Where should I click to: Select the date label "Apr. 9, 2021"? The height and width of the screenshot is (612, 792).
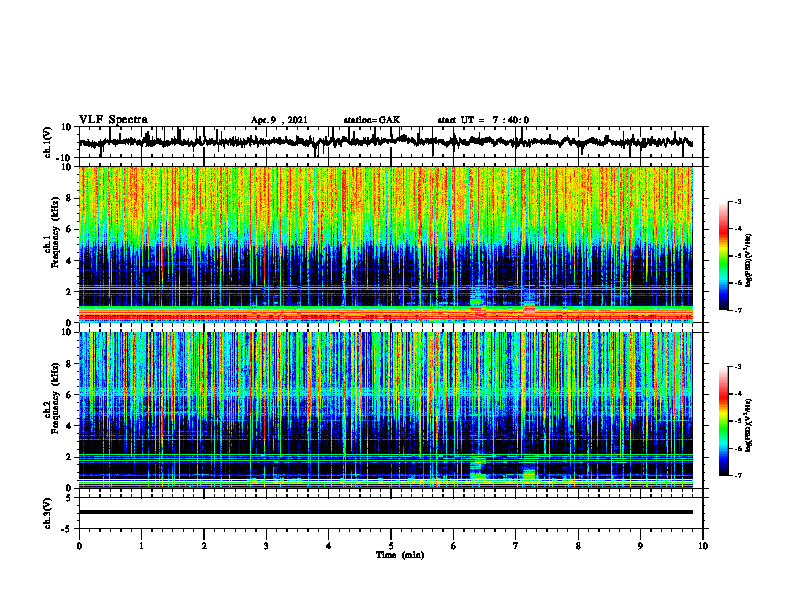pyautogui.click(x=279, y=120)
